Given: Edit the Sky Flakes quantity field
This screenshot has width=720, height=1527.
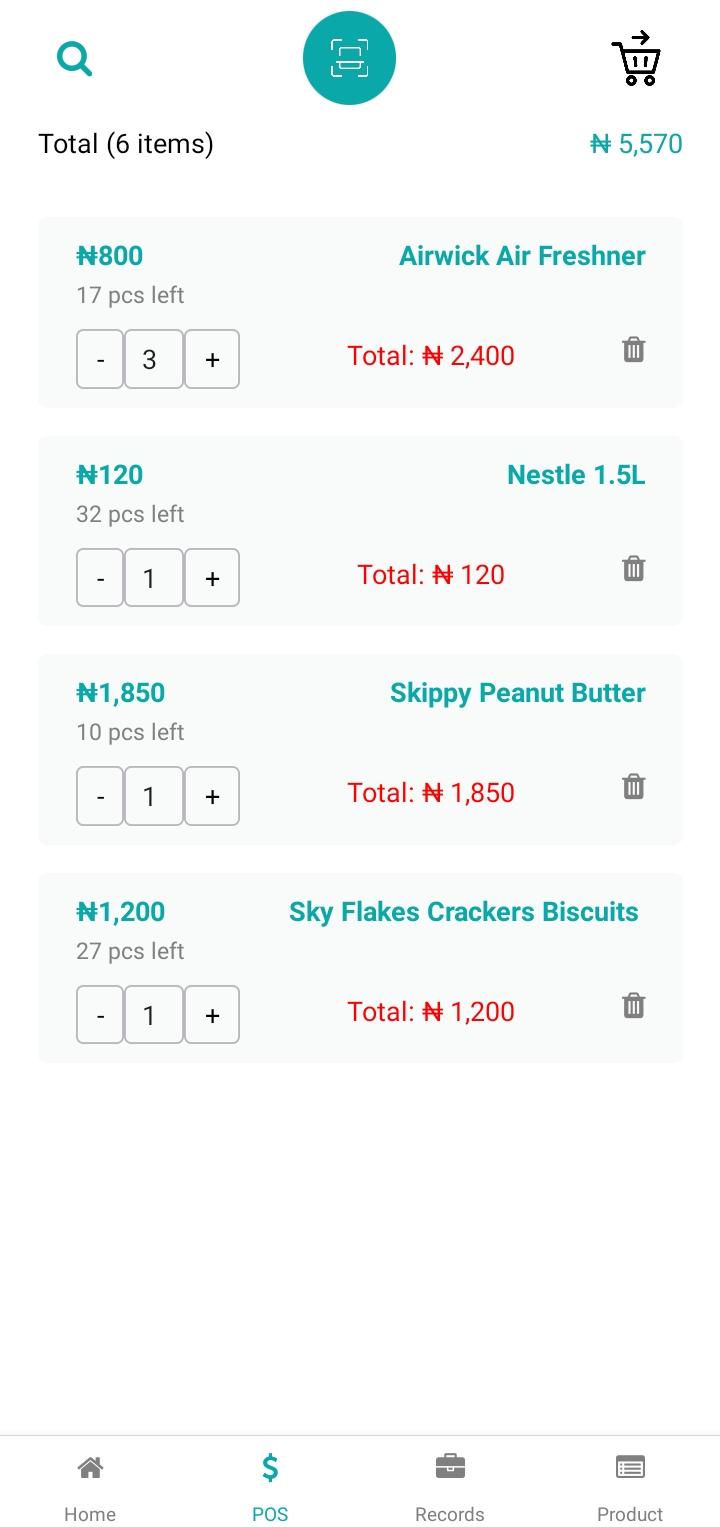Looking at the screenshot, I should click(x=154, y=1015).
